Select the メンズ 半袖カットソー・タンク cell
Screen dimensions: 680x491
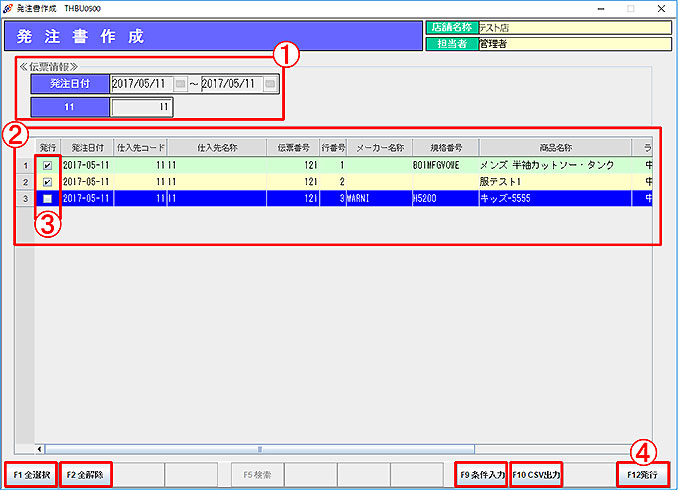[x=554, y=165]
